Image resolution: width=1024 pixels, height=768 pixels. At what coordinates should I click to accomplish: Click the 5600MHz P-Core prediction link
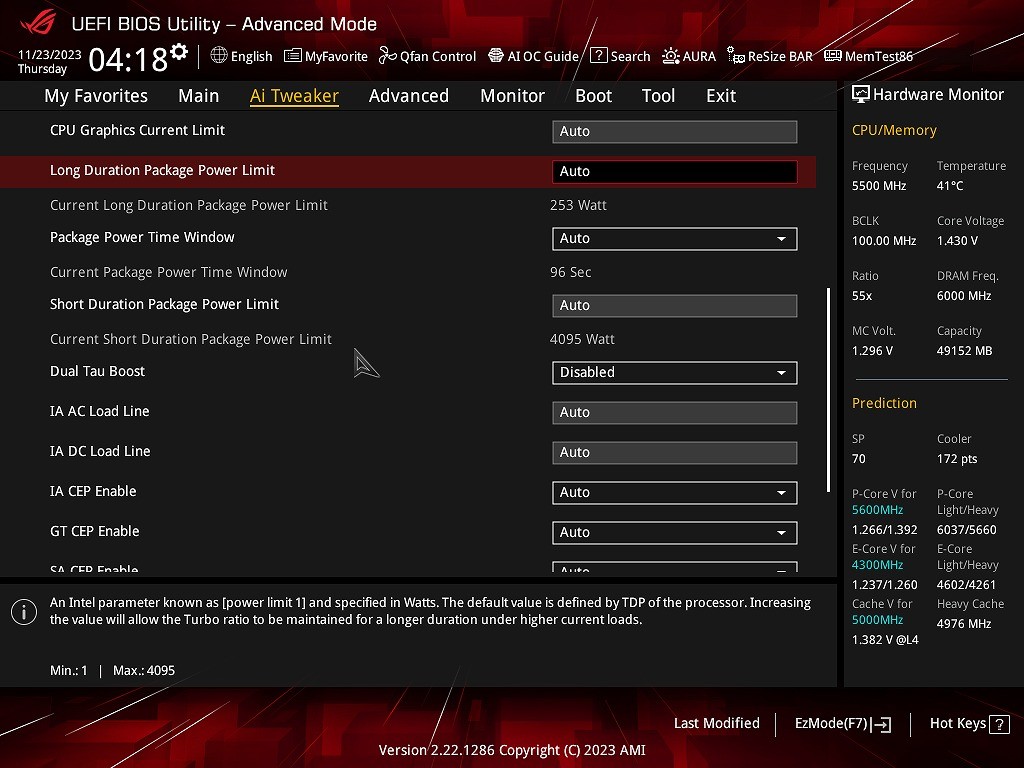click(x=877, y=510)
